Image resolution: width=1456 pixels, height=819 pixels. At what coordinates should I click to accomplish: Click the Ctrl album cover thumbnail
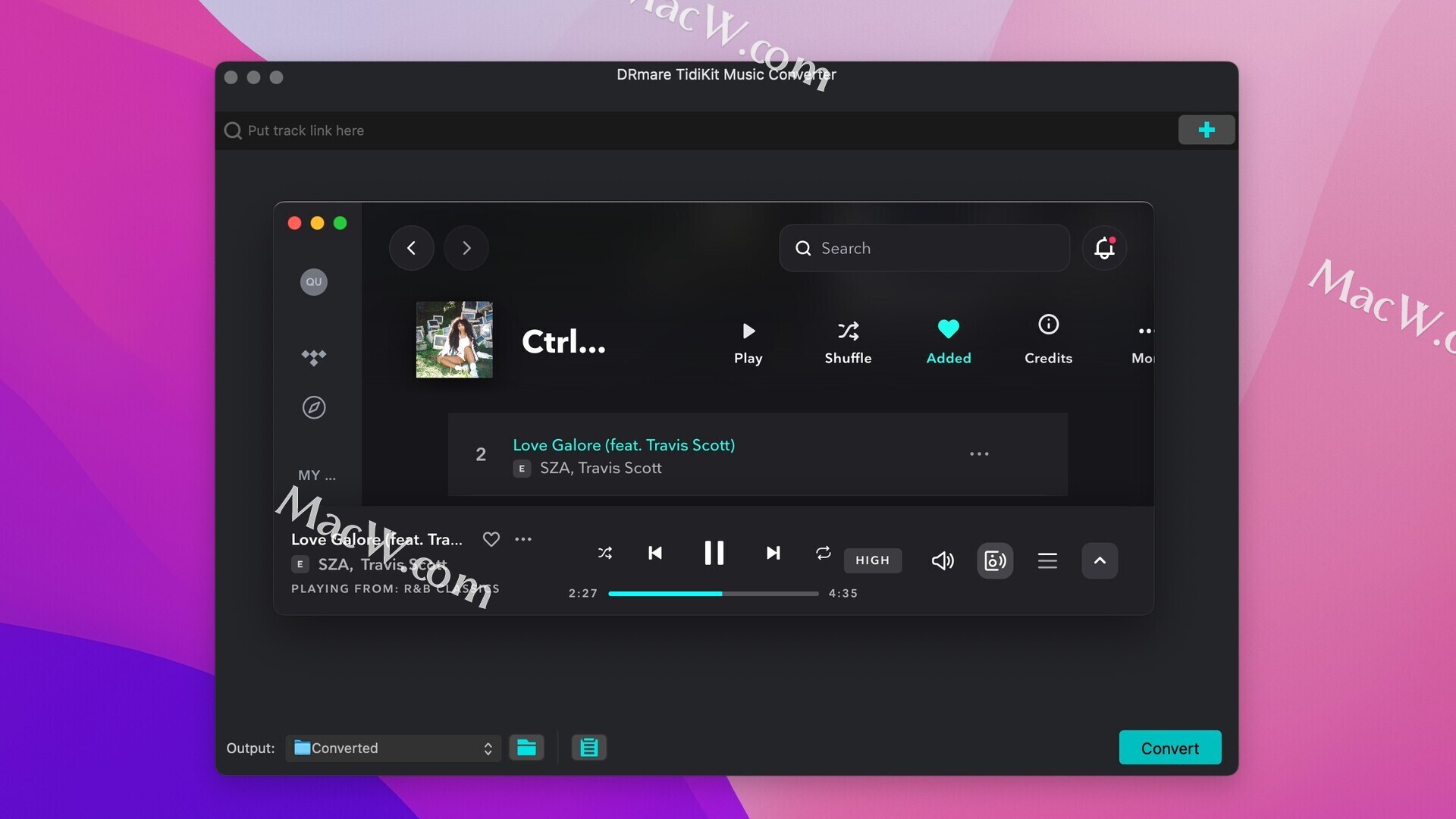coord(454,340)
